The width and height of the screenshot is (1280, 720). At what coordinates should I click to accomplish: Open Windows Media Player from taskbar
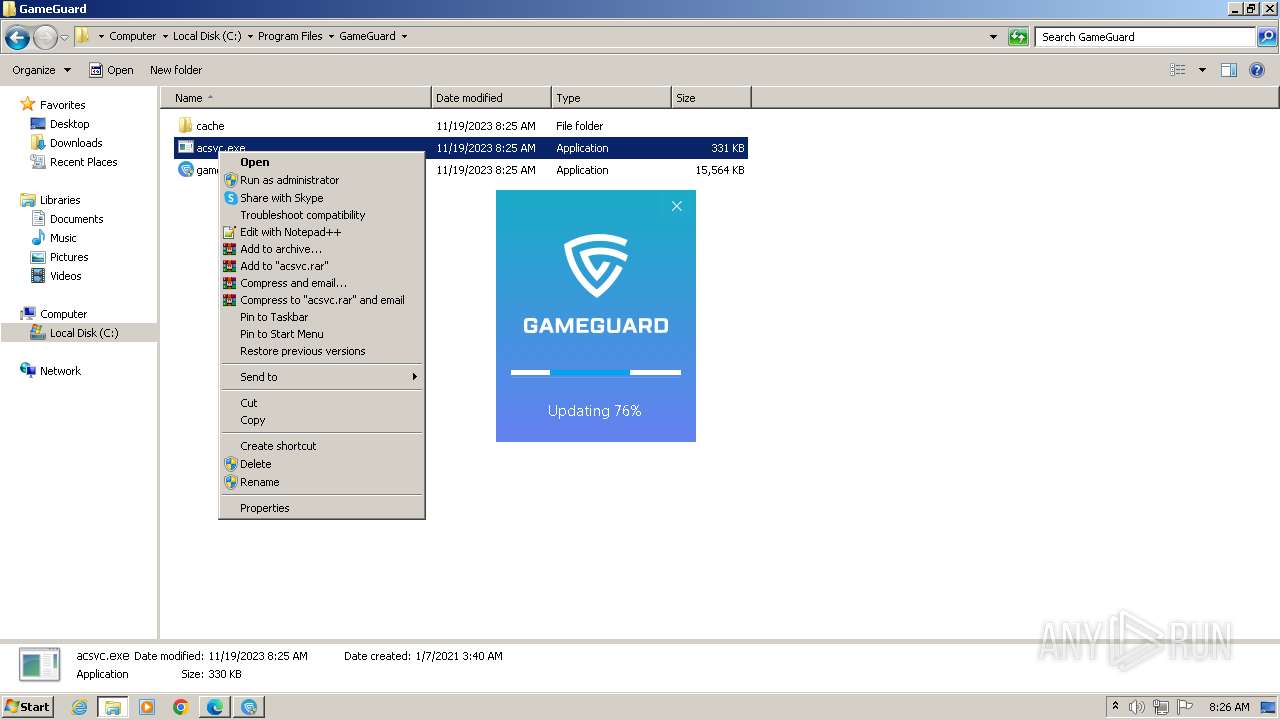147,707
